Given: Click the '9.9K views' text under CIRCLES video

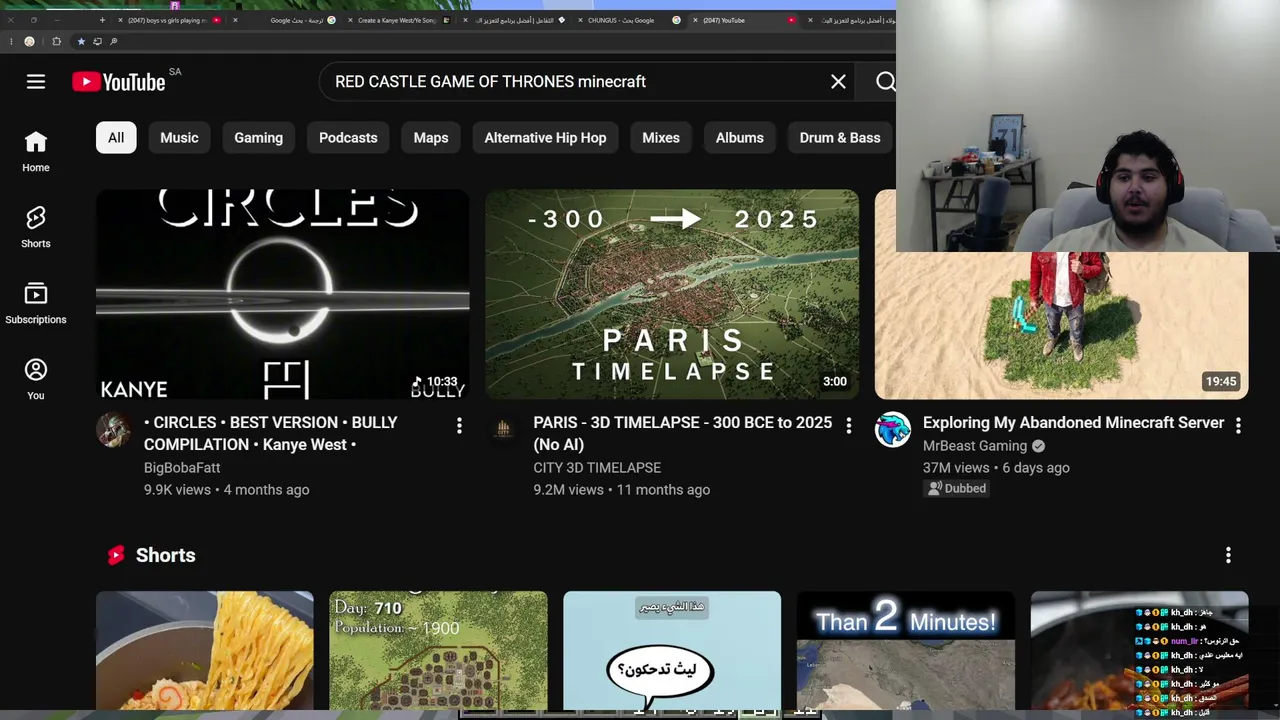Looking at the screenshot, I should [x=177, y=490].
